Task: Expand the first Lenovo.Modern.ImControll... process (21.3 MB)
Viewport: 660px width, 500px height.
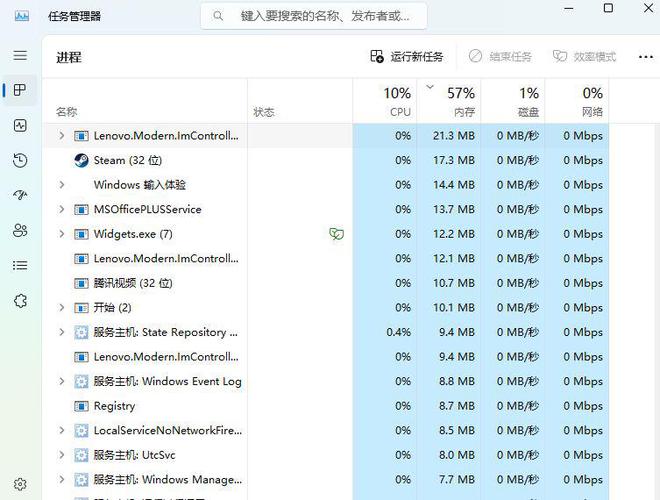Action: tap(61, 136)
